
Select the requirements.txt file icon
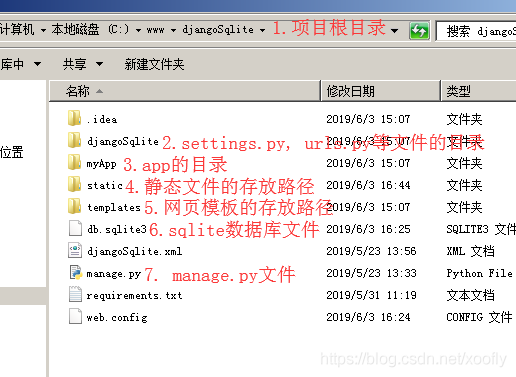75,294
